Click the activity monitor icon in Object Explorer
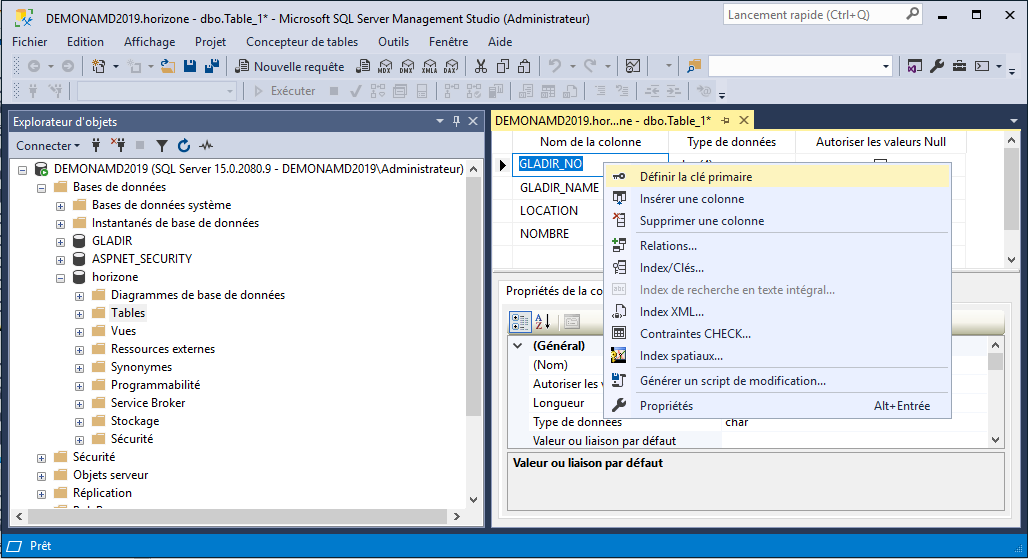The image size is (1028, 559). click(207, 146)
